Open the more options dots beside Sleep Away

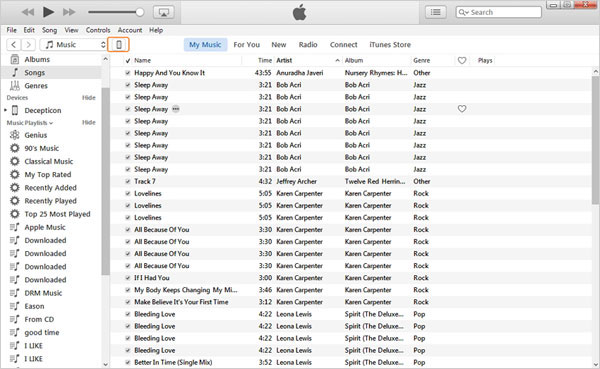176,109
